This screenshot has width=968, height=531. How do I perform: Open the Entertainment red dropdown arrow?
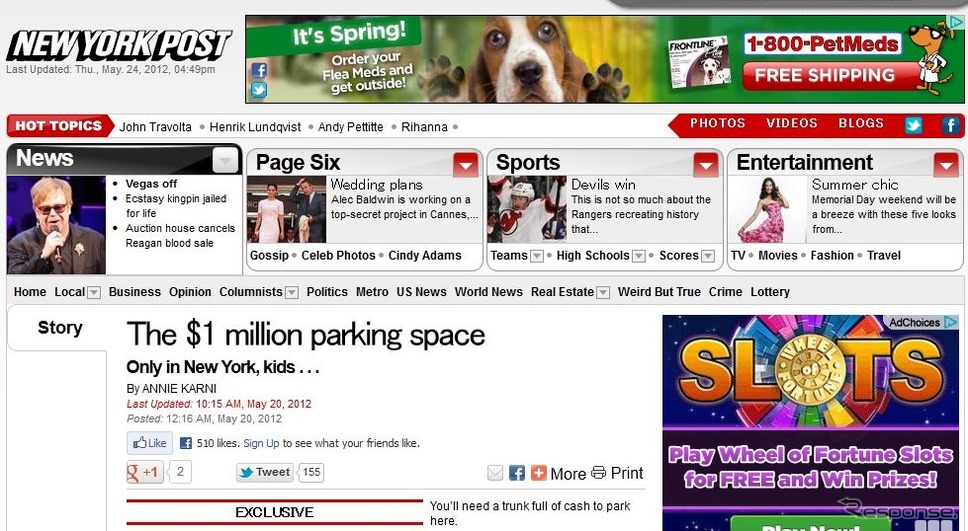(x=946, y=164)
